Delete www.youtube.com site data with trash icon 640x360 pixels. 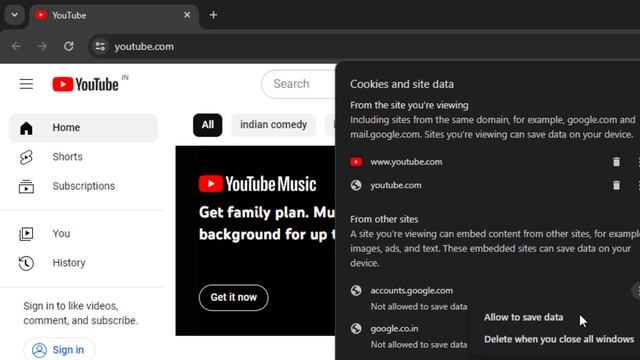tap(616, 162)
